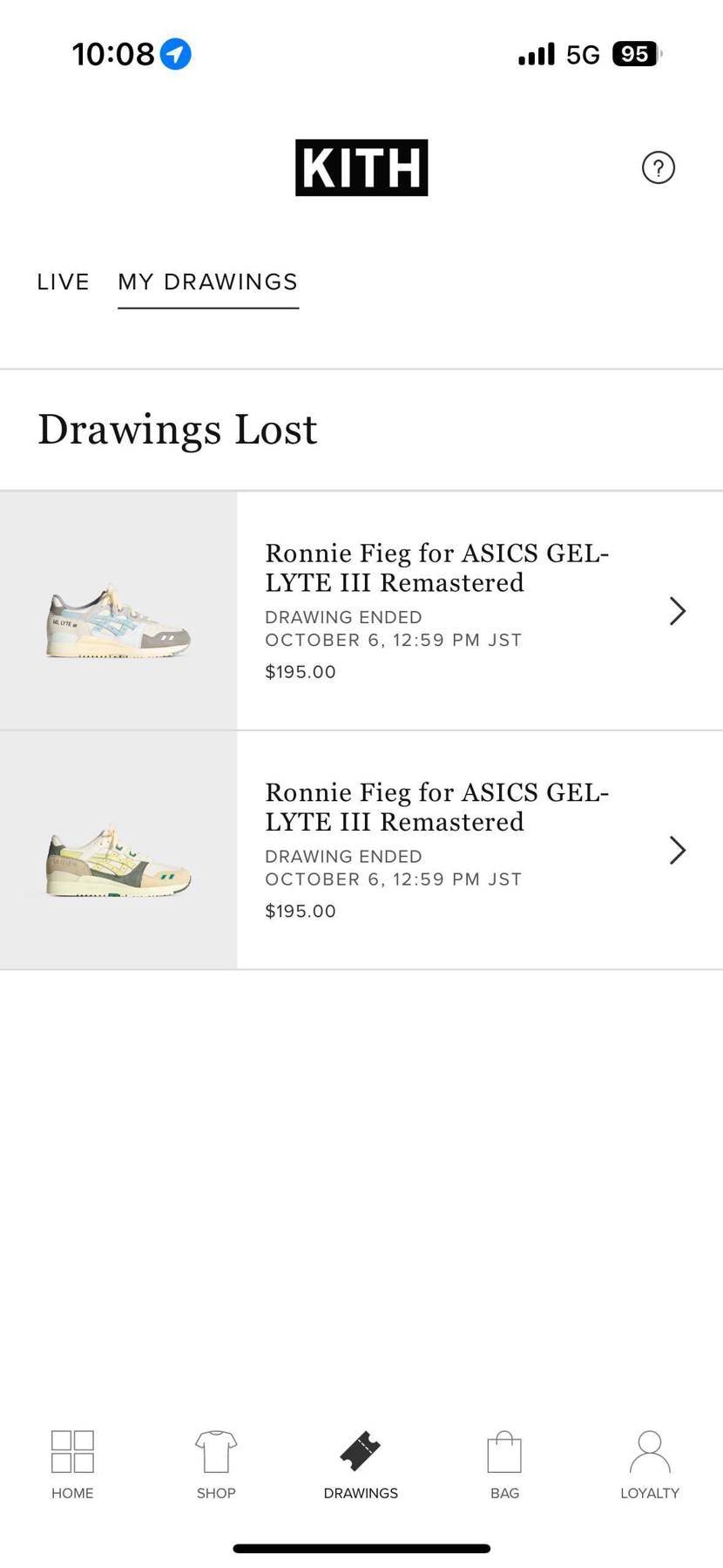Switch to the LIVE tab
The width and height of the screenshot is (723, 1568).
63,282
